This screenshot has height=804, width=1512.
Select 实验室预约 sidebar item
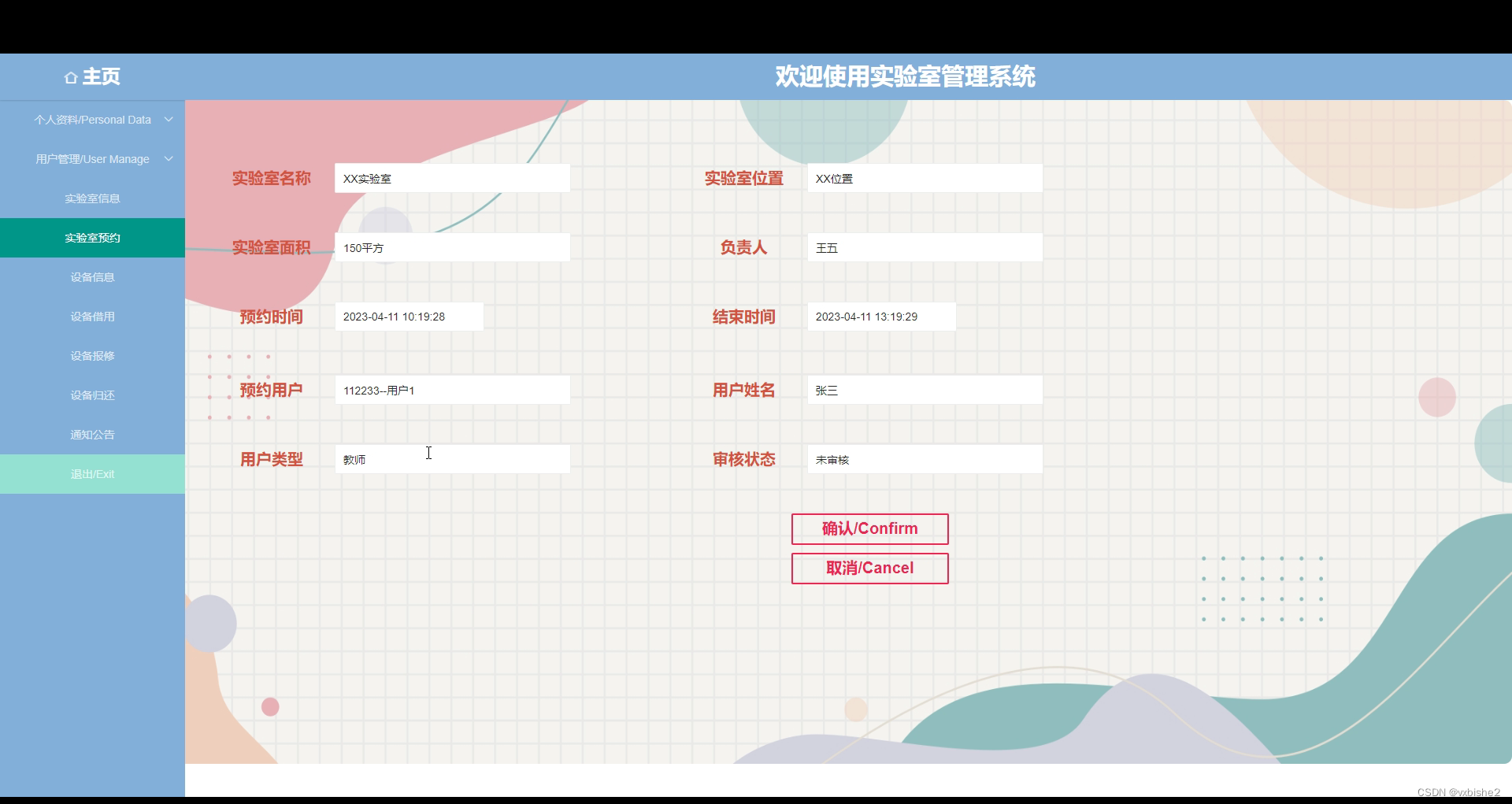tap(92, 238)
